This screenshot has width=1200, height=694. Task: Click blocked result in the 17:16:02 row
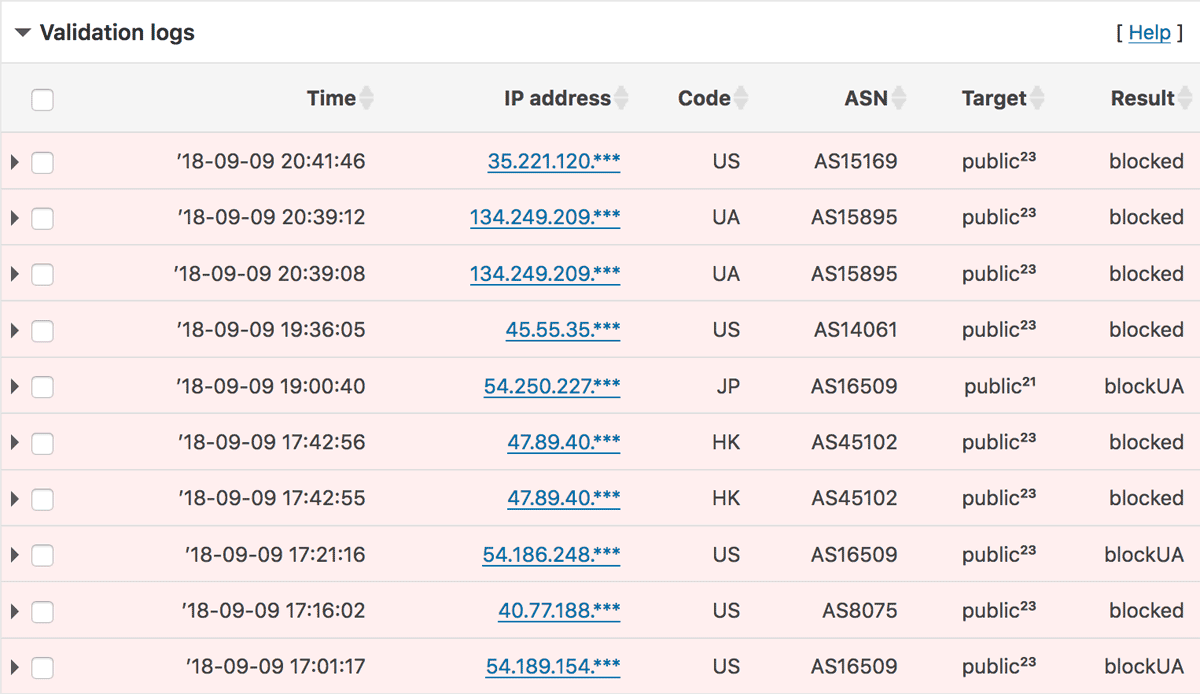[x=1146, y=609]
